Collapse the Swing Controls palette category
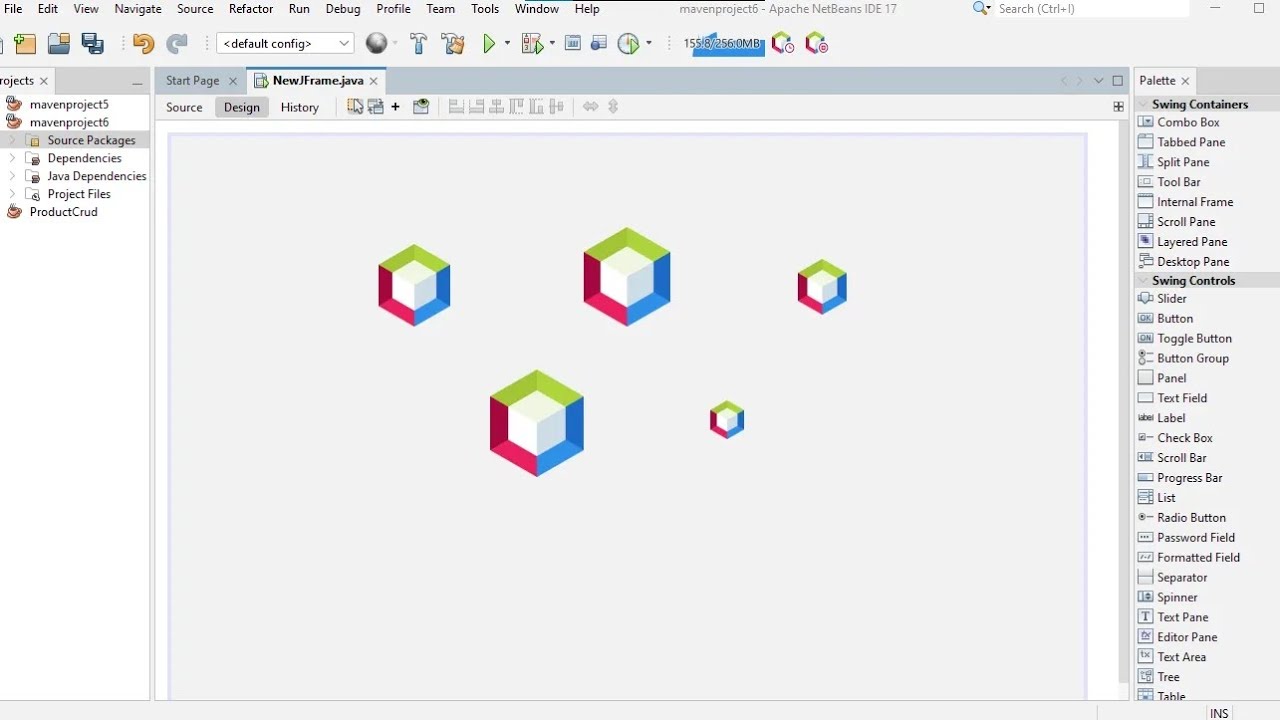 [x=1143, y=281]
